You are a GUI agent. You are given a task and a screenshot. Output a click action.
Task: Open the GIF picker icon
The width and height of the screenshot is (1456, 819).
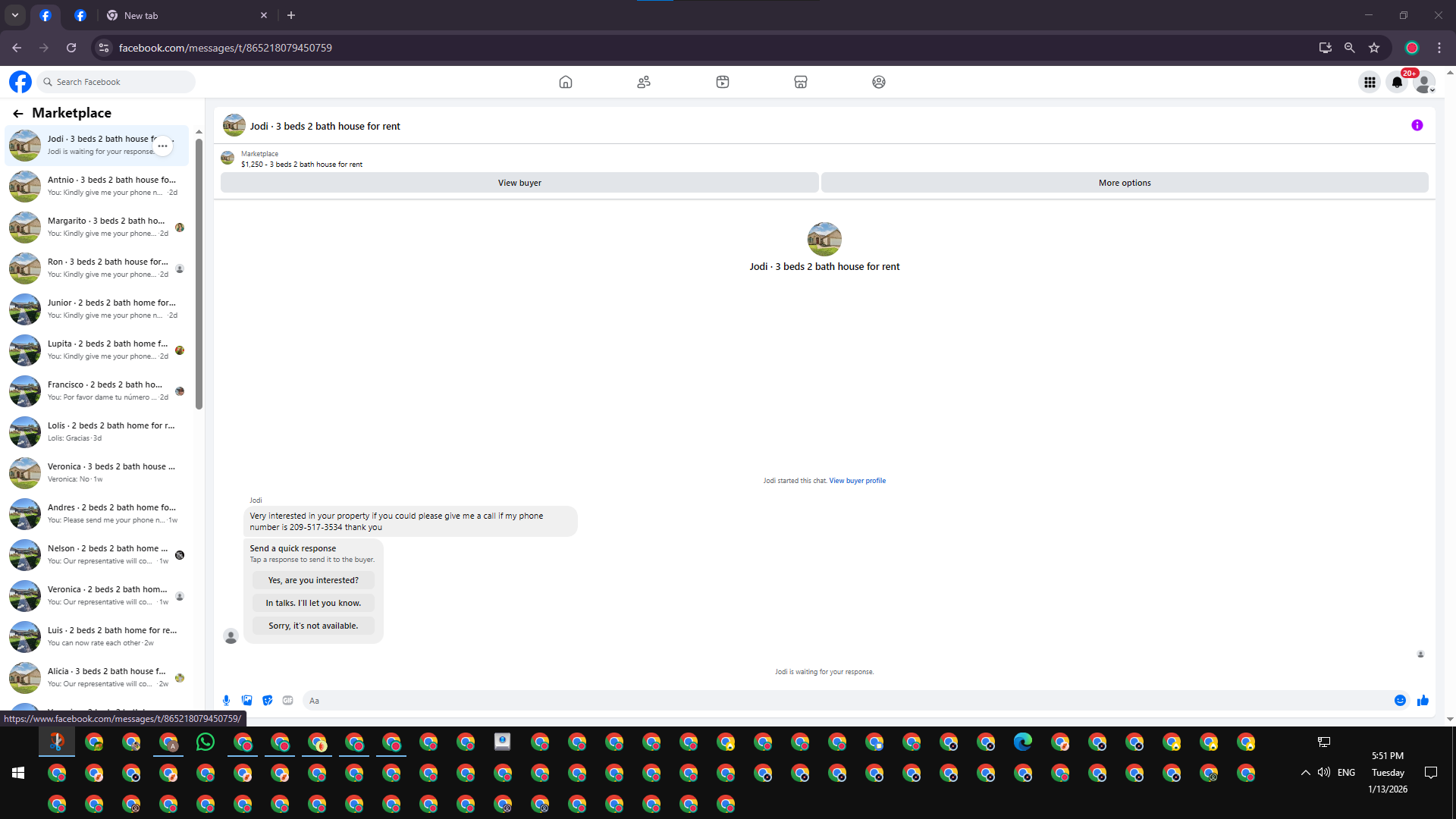[x=287, y=701]
